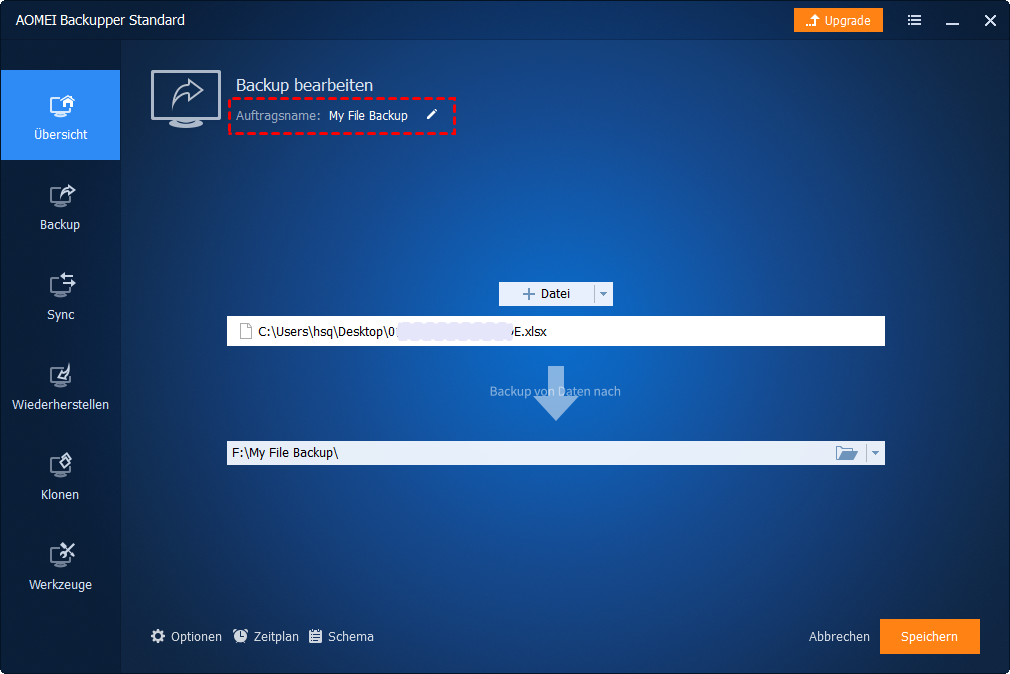The image size is (1010, 674).
Task: Open Zeitplan scheduling
Action: click(266, 637)
